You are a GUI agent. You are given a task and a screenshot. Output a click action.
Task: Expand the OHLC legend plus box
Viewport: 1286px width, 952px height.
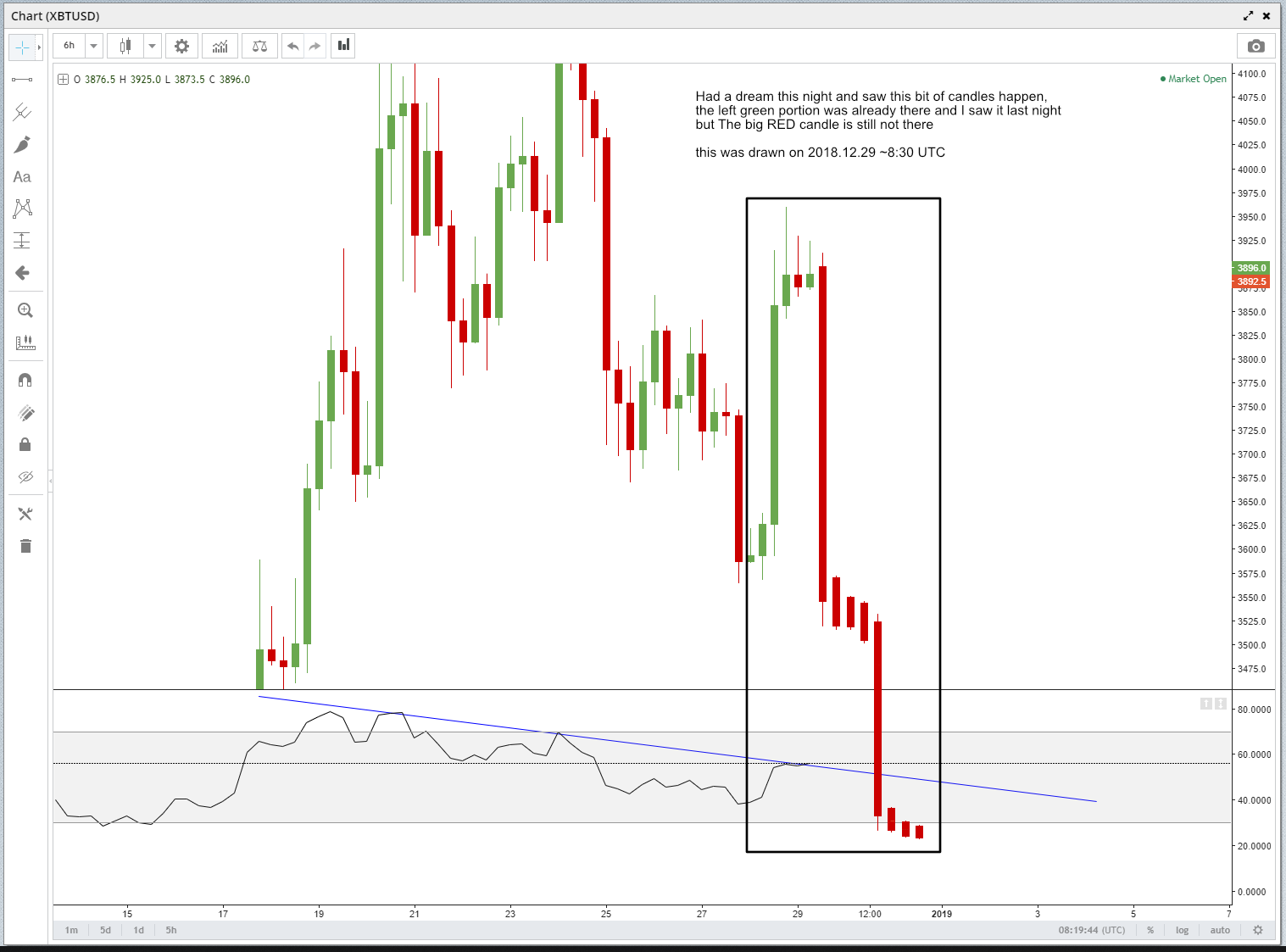63,80
